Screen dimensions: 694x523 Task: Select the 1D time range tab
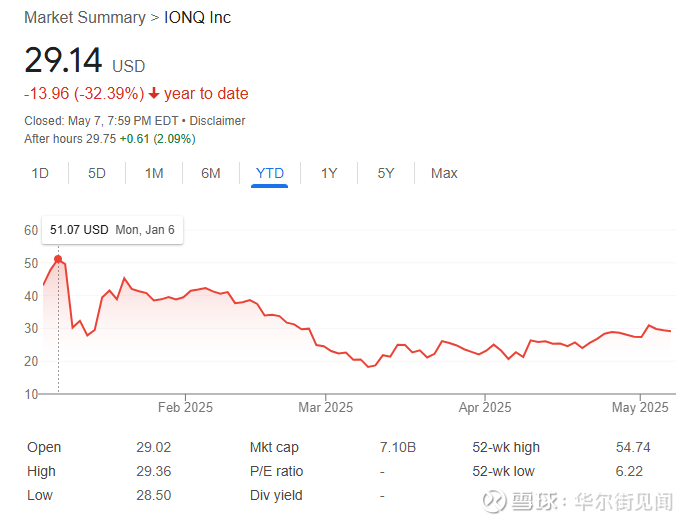tap(40, 173)
